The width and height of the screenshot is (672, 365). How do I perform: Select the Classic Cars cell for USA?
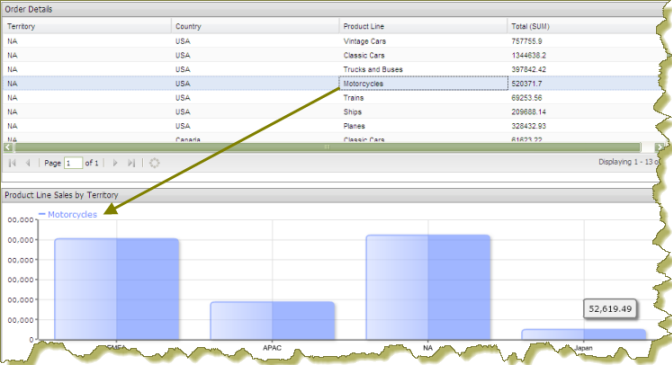click(x=364, y=55)
